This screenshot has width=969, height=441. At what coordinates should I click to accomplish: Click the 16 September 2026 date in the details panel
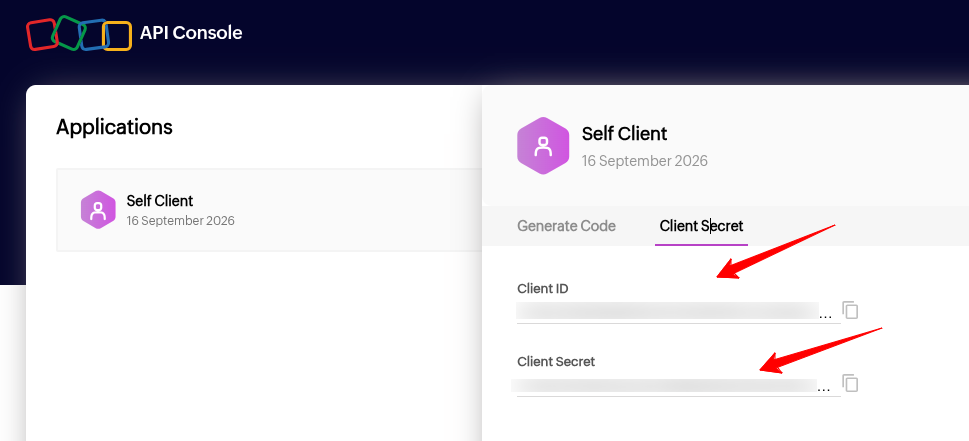[x=645, y=161]
